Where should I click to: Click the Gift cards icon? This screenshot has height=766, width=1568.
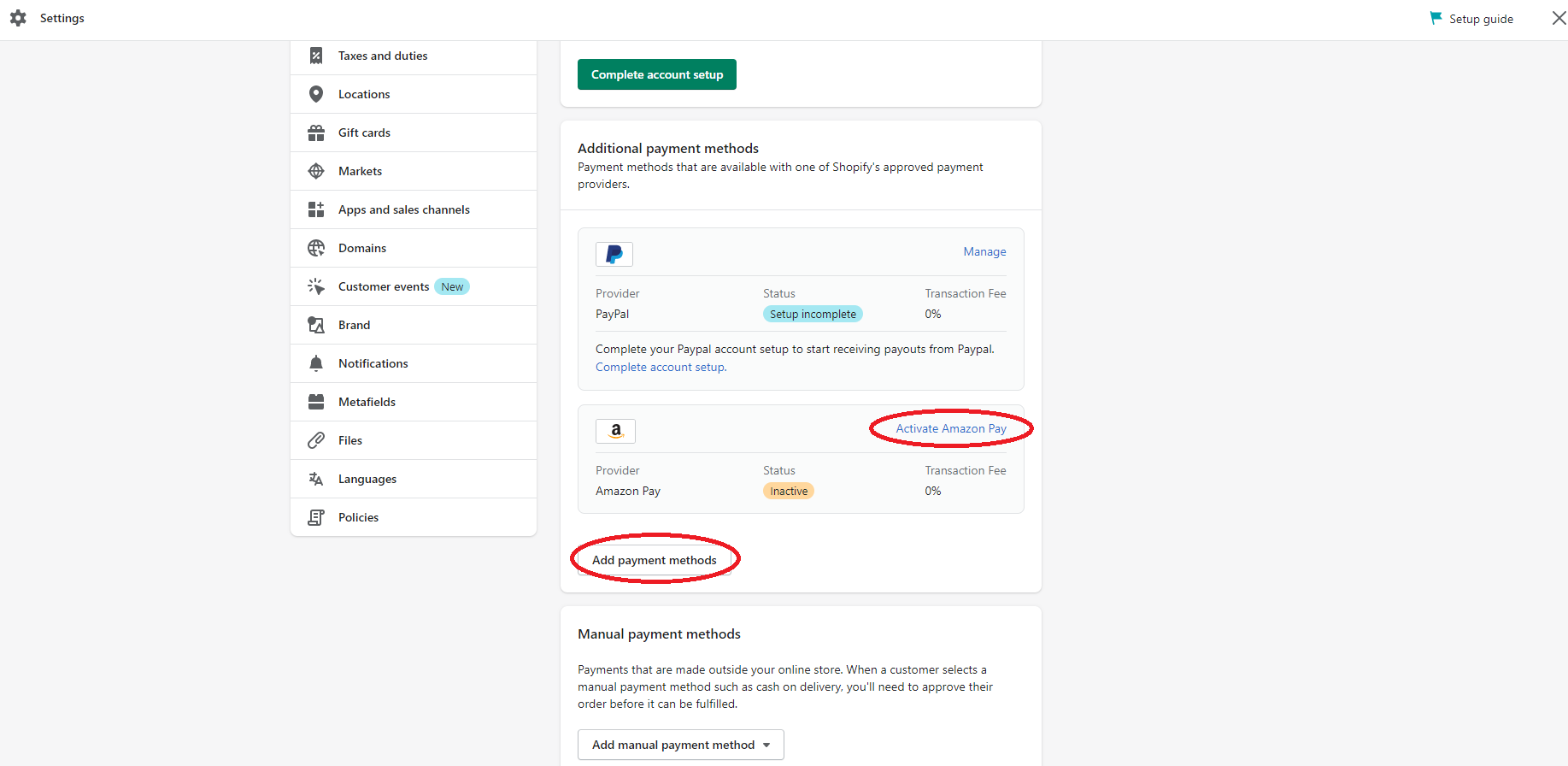tap(316, 133)
